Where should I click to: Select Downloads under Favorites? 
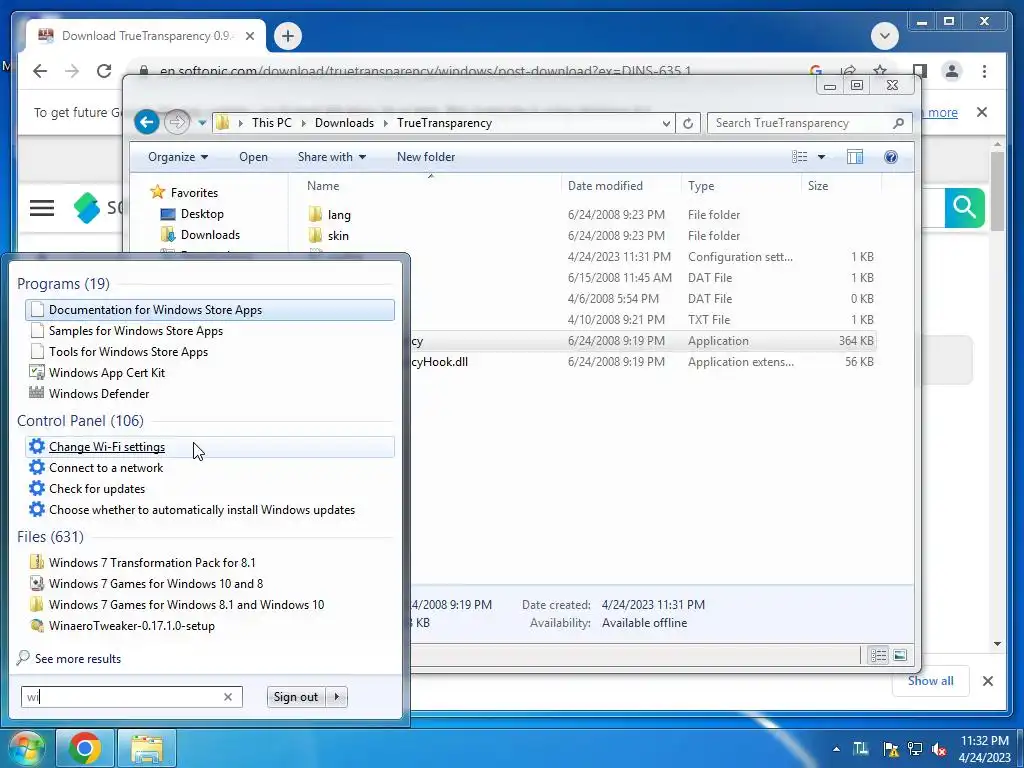point(210,234)
